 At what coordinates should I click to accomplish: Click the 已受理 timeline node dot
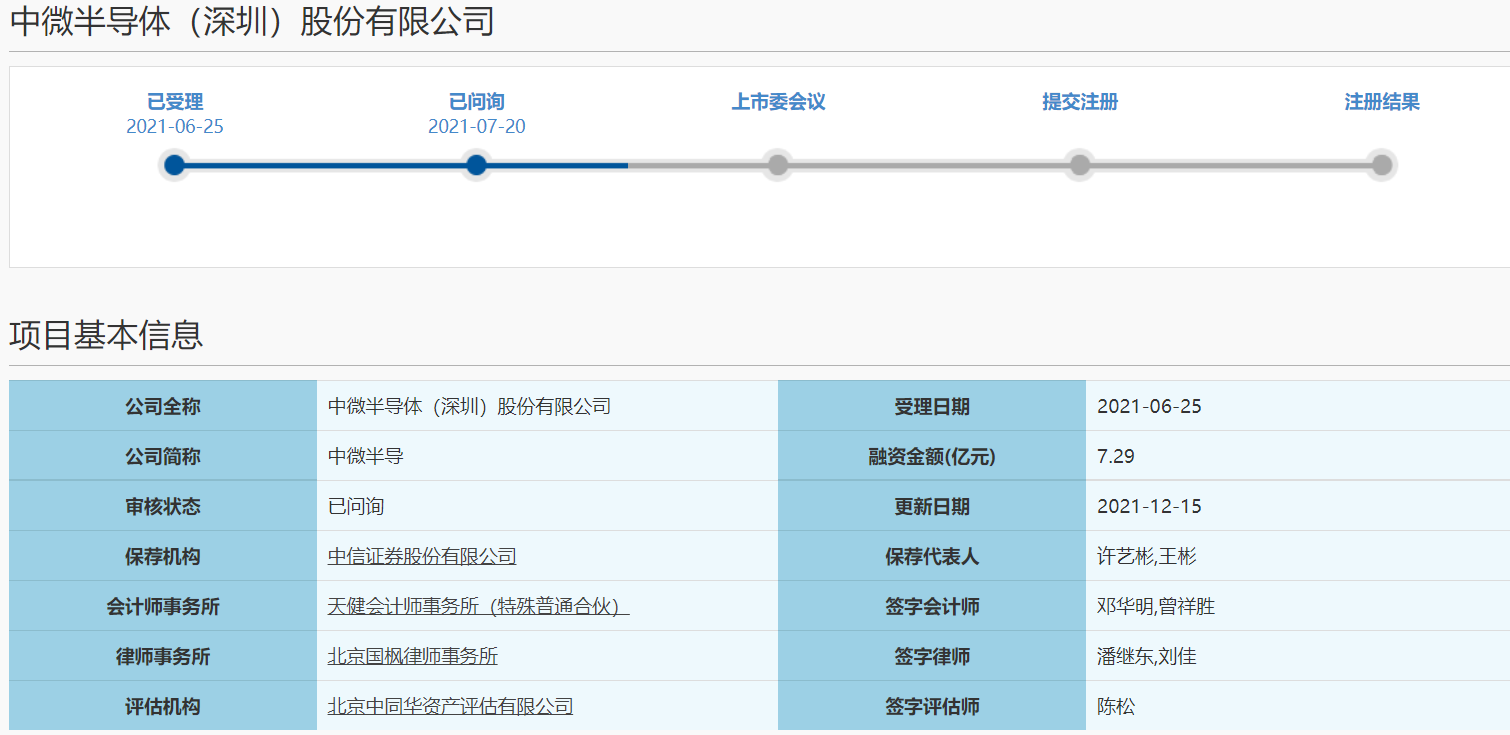click(175, 165)
